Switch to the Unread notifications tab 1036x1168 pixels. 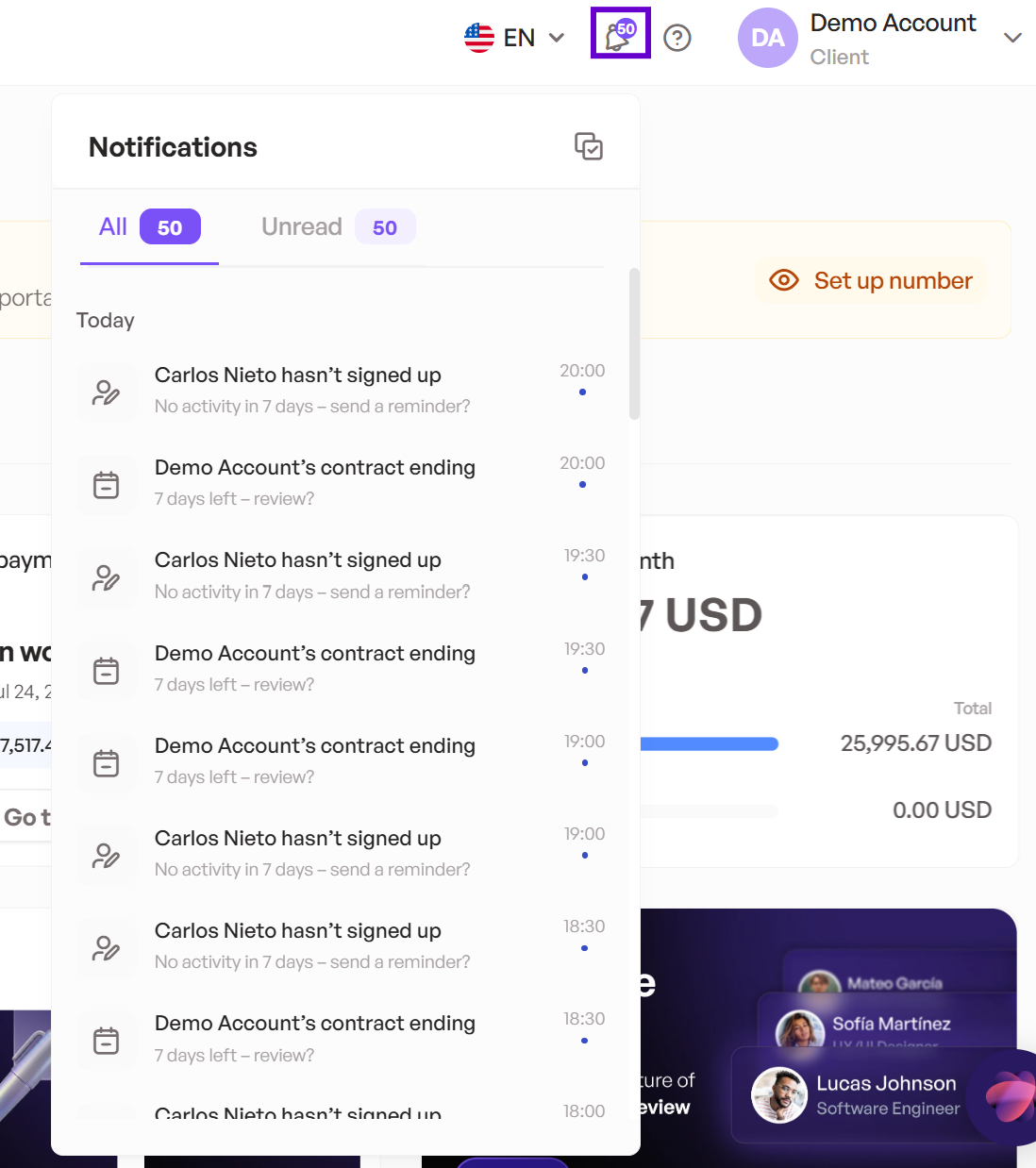click(338, 227)
